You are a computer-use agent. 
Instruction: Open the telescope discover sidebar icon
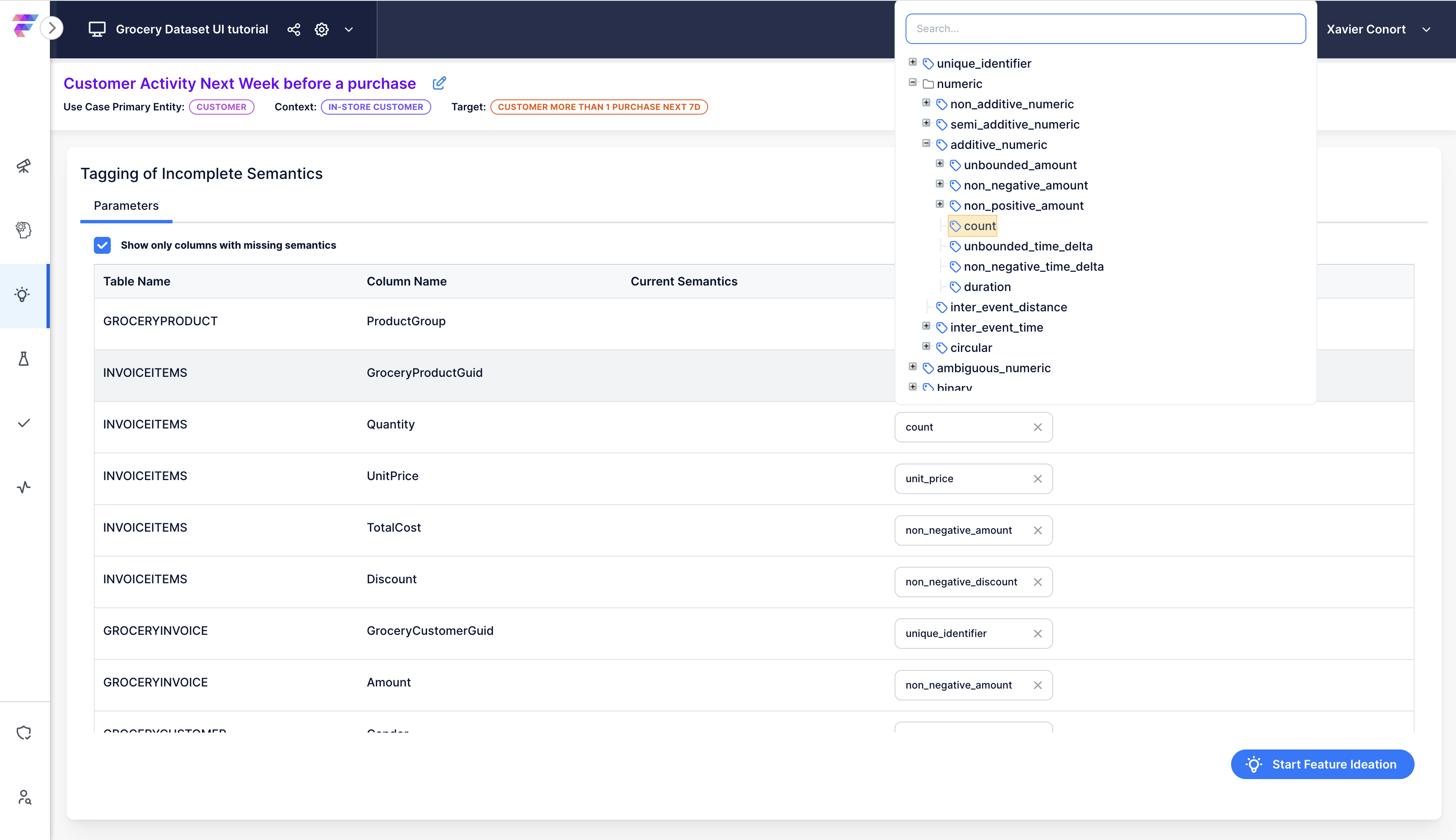pos(24,166)
